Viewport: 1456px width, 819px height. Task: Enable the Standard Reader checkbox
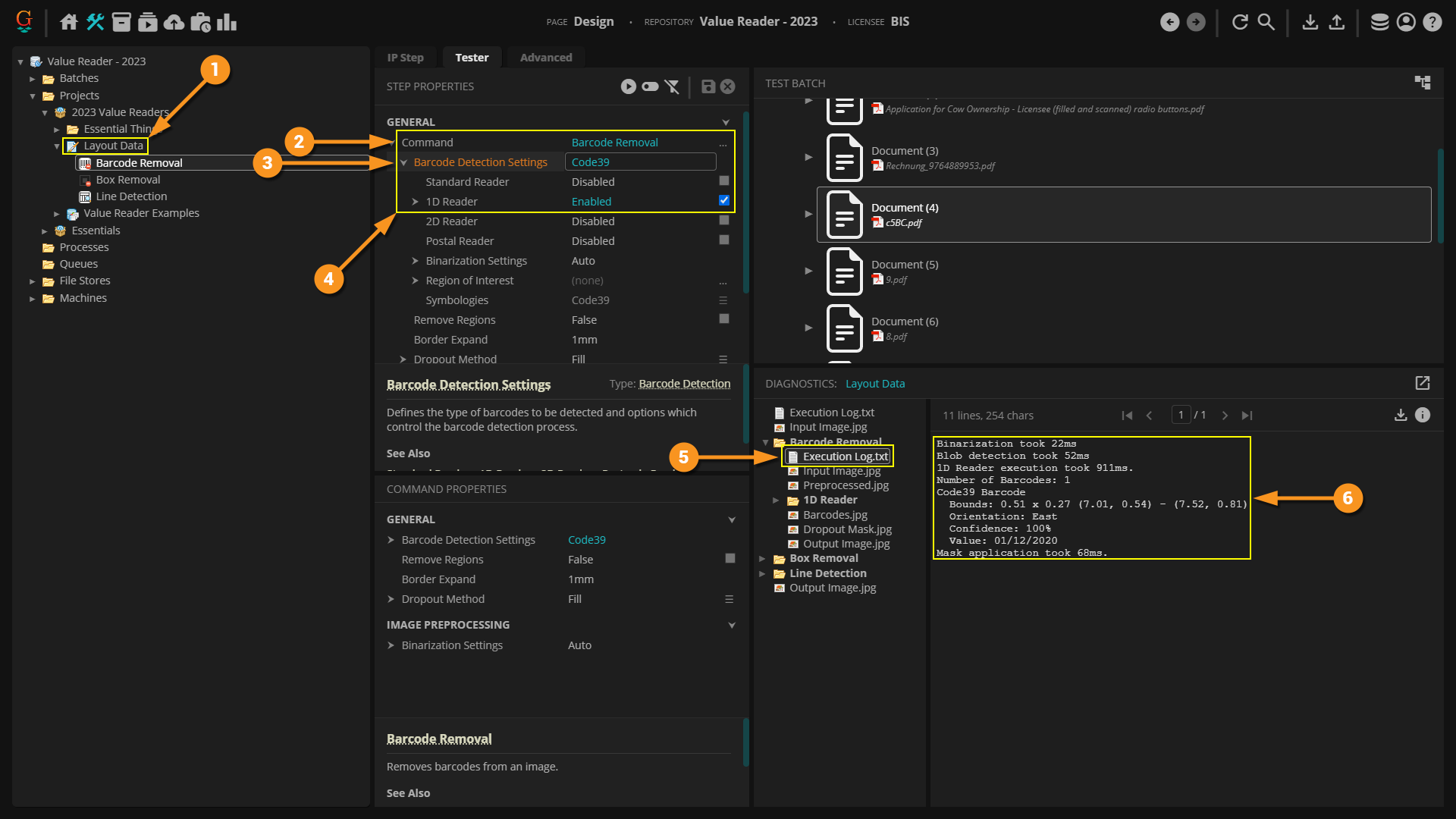pos(723,181)
